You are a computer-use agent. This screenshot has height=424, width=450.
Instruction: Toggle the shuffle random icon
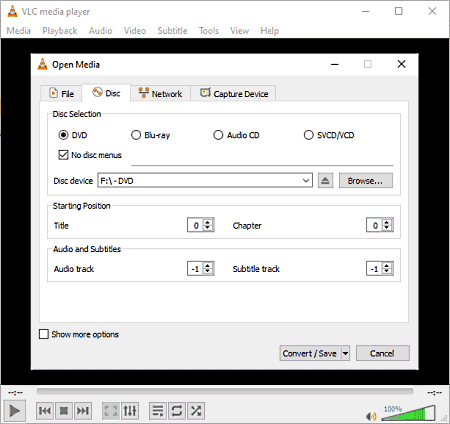[x=196, y=411]
